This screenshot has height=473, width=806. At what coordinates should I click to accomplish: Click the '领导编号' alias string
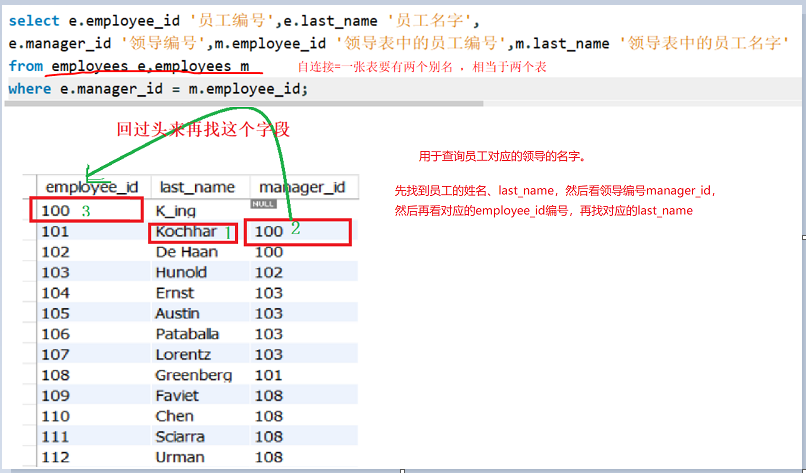163,43
